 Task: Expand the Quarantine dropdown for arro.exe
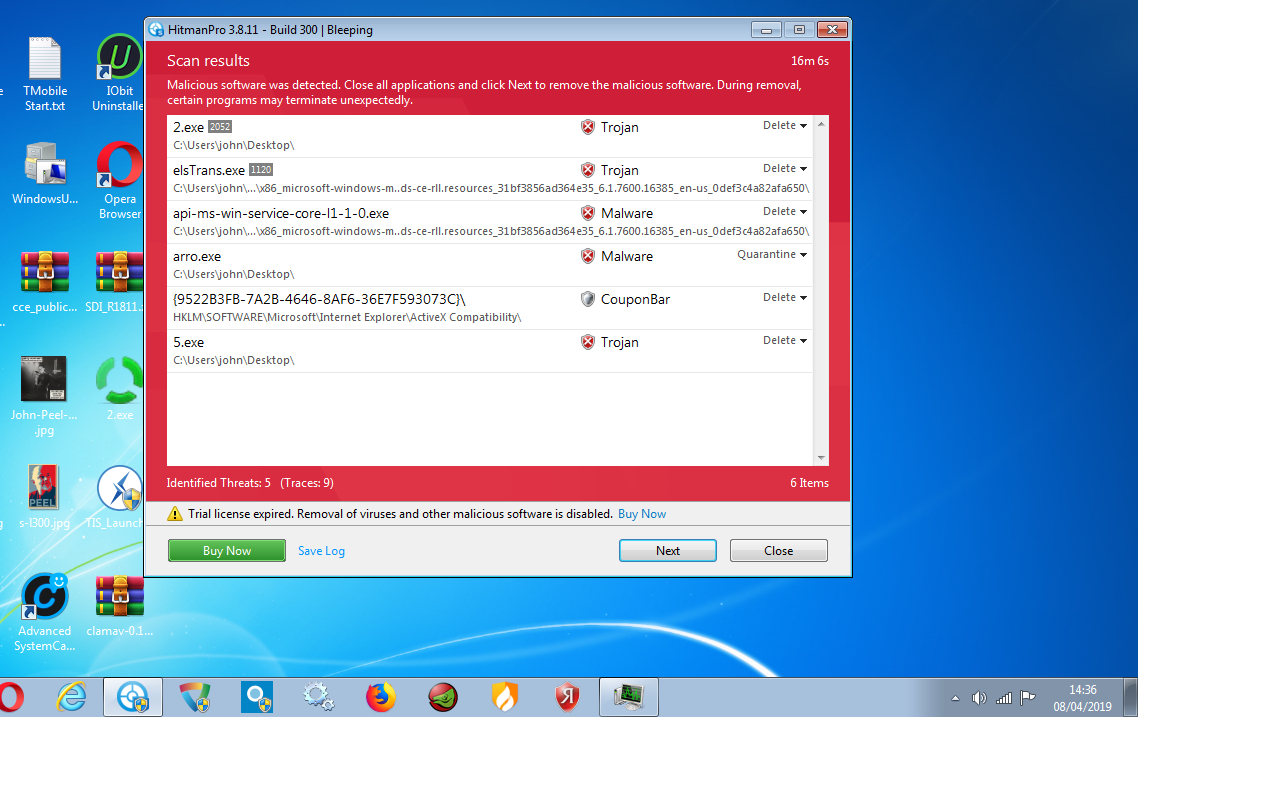(x=772, y=255)
